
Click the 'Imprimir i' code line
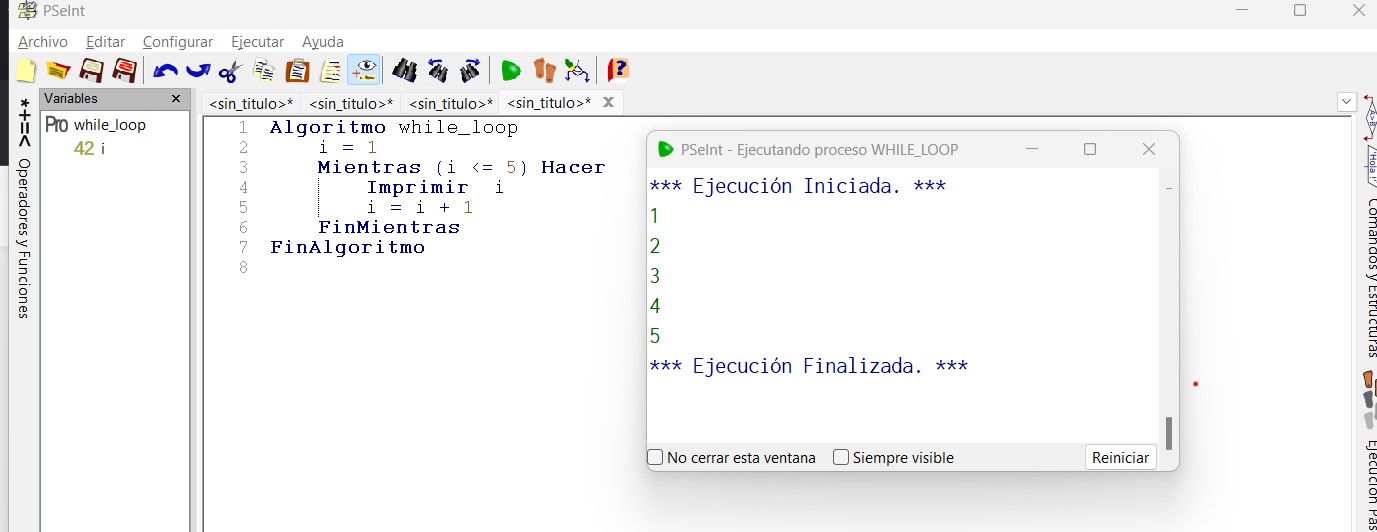pyautogui.click(x=435, y=188)
